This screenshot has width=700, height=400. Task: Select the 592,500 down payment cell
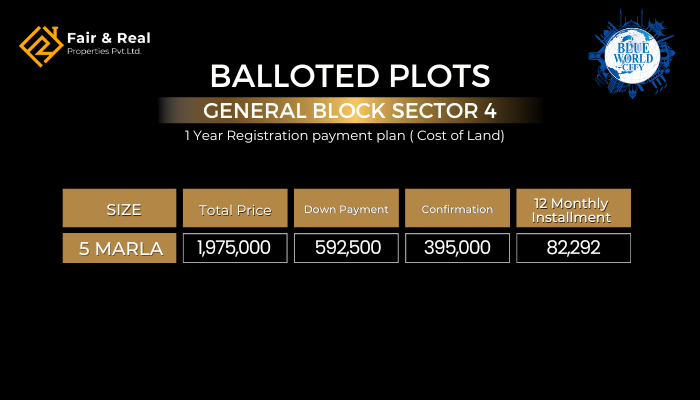click(346, 248)
